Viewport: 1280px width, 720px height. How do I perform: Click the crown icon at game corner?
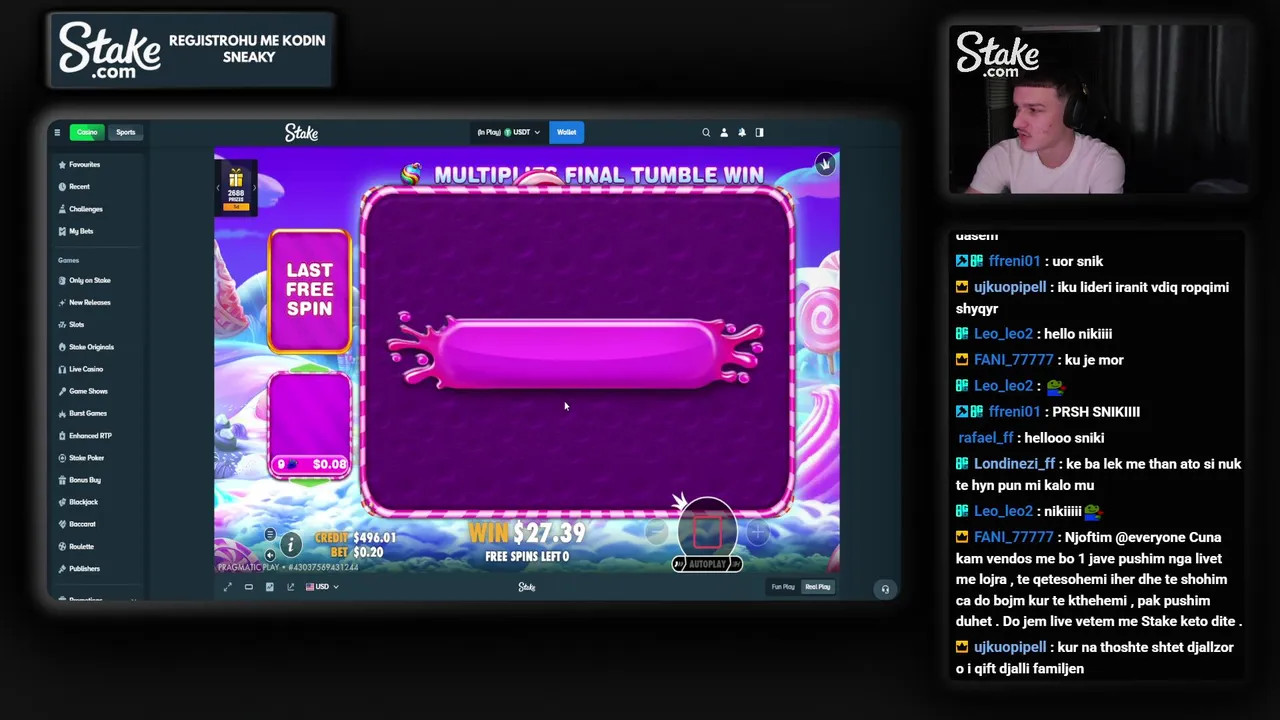(x=824, y=165)
